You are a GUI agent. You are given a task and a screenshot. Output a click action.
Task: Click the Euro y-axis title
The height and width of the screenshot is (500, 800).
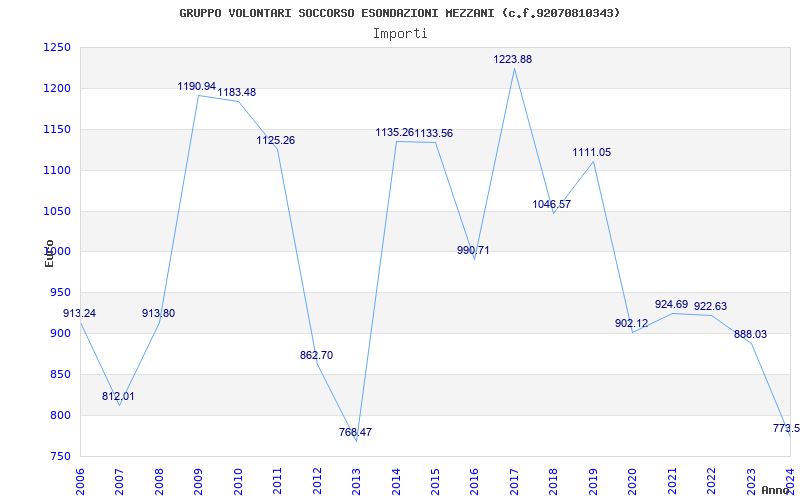click(49, 254)
